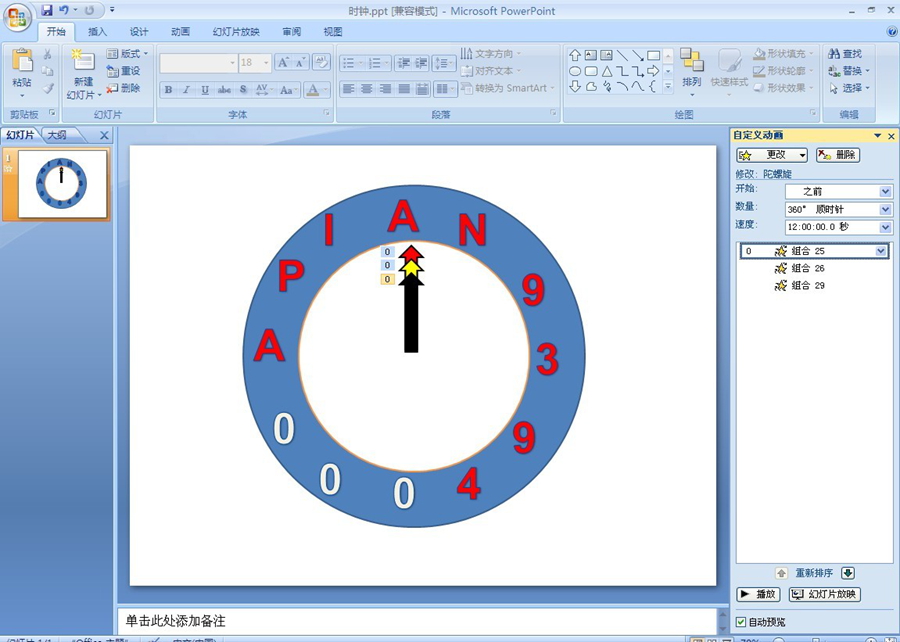This screenshot has height=642, width=900.
Task: Select the up-arrow shape in shapes gallery
Action: pyautogui.click(x=575, y=56)
